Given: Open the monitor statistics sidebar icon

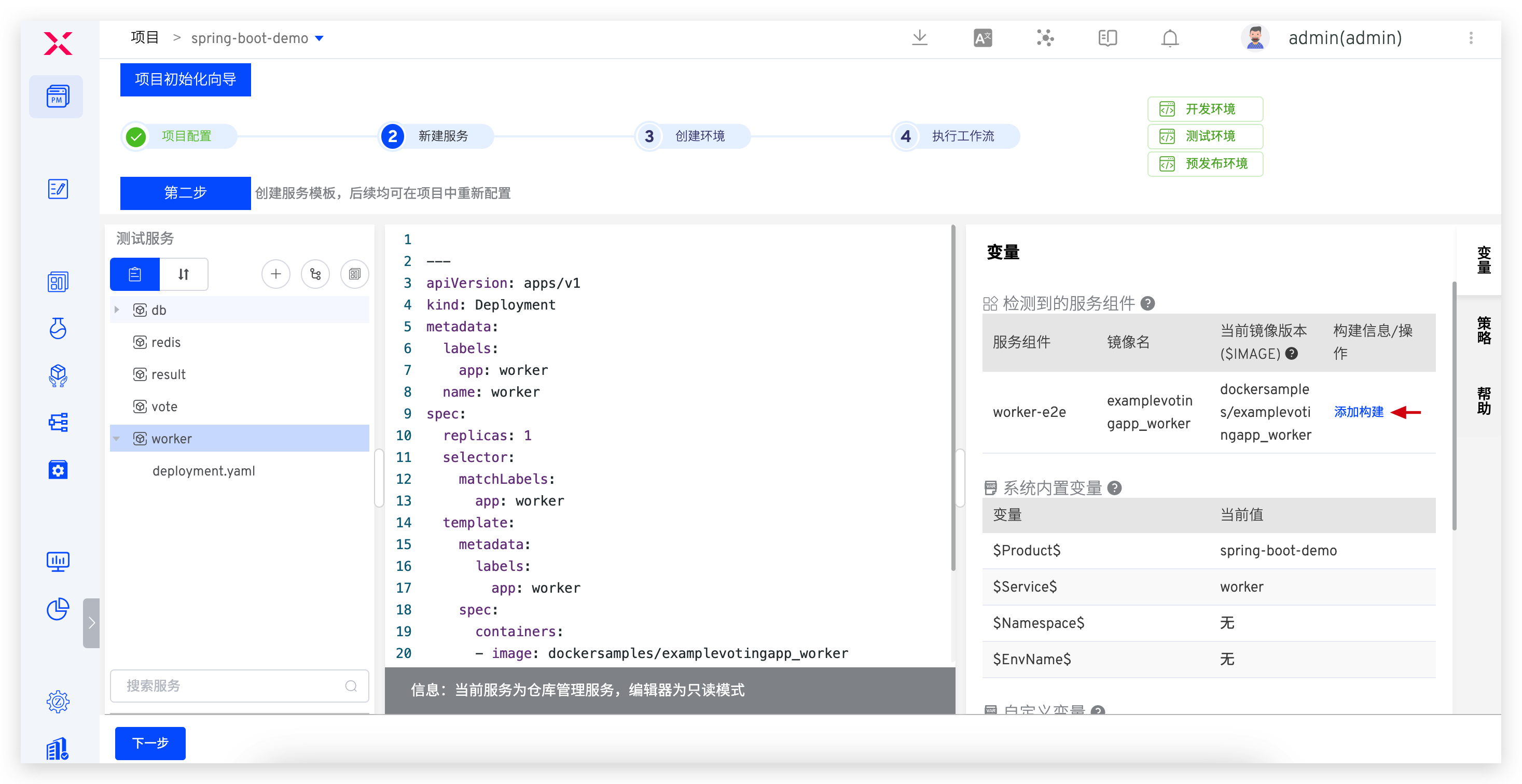Looking at the screenshot, I should [57, 562].
